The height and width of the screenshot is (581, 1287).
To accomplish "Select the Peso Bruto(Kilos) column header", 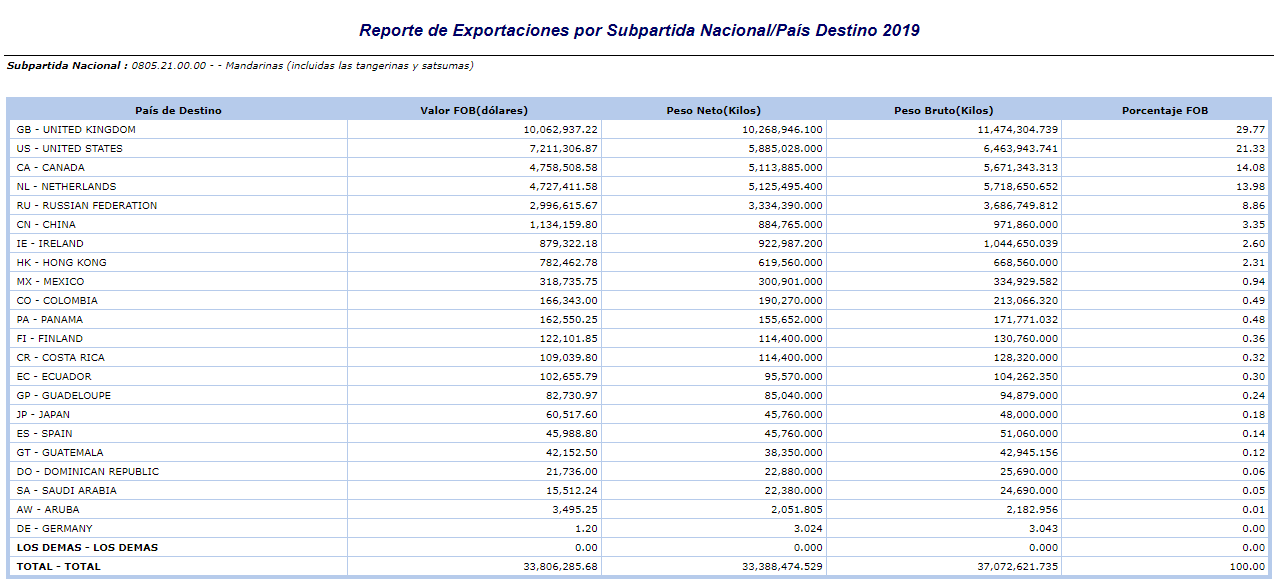I will coord(943,110).
